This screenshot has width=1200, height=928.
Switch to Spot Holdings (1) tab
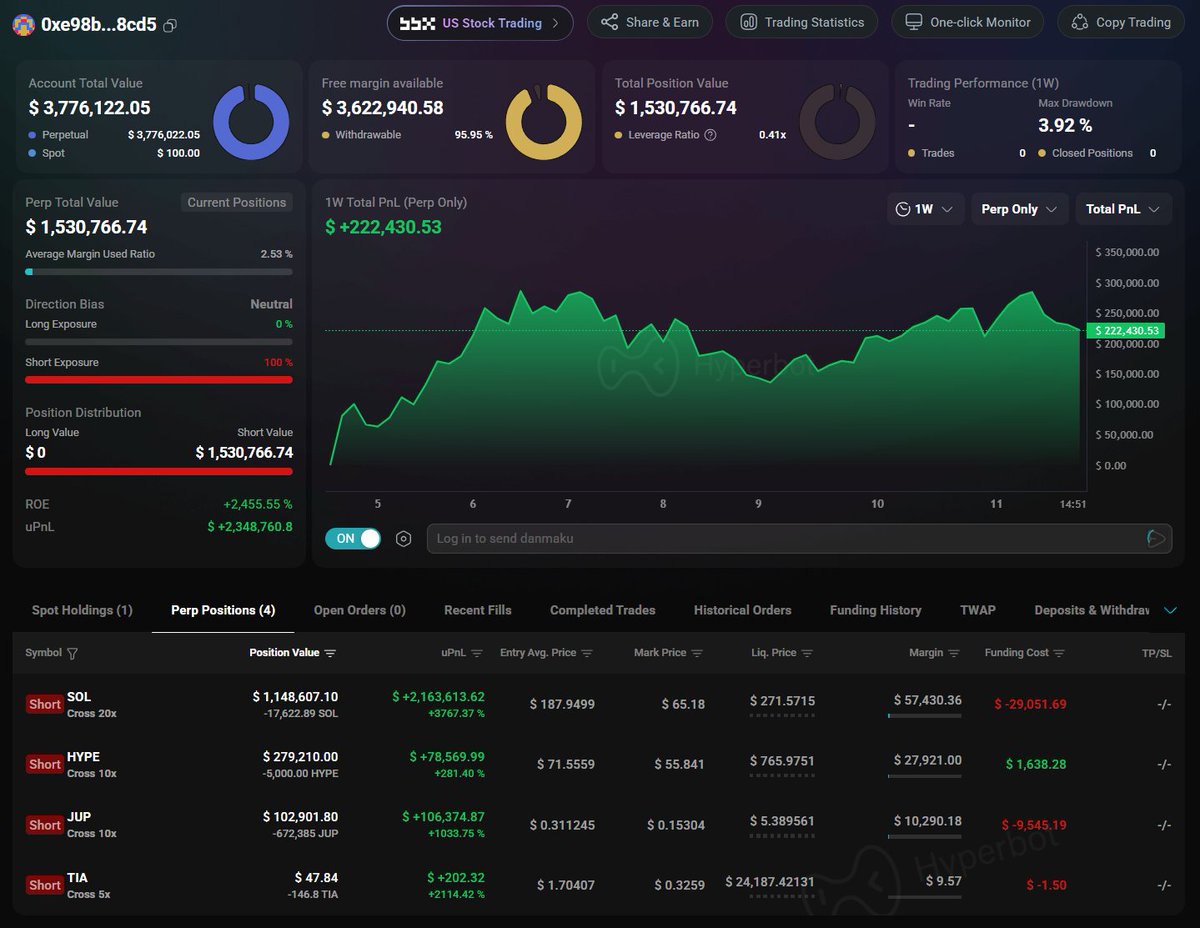coord(82,610)
